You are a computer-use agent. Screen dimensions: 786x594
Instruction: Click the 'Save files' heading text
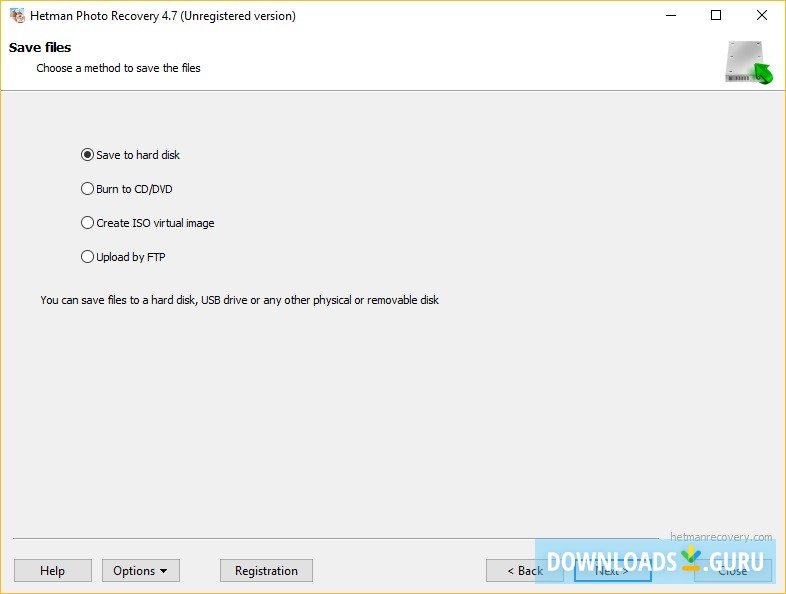pyautogui.click(x=40, y=48)
